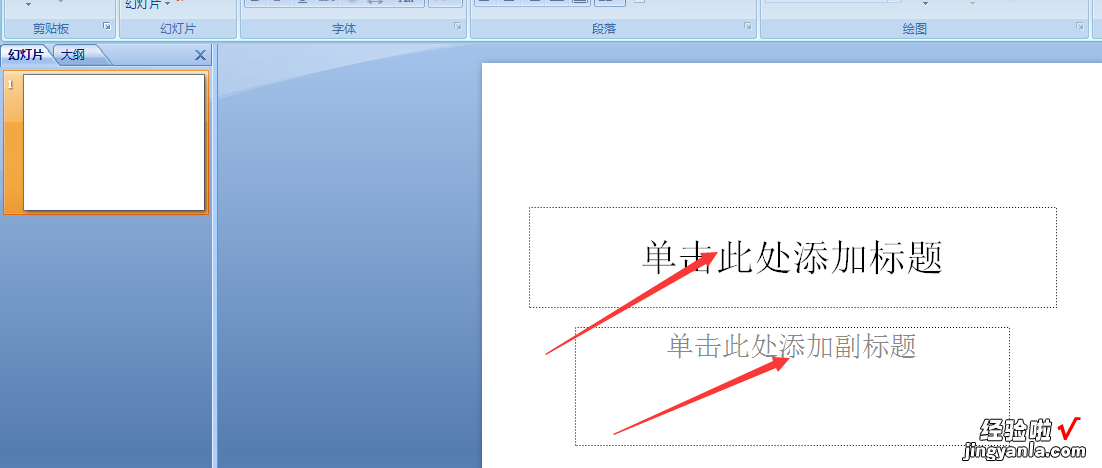Select slide 1 thumbnail
1102x468 pixels.
(114, 142)
